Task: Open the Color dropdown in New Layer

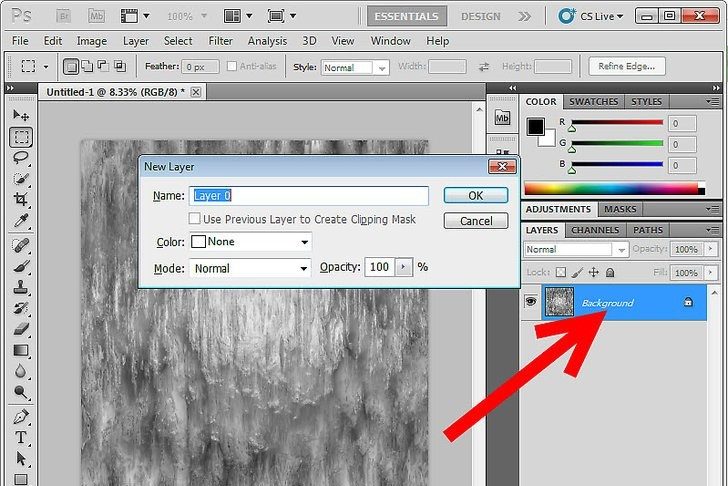Action: (250, 242)
